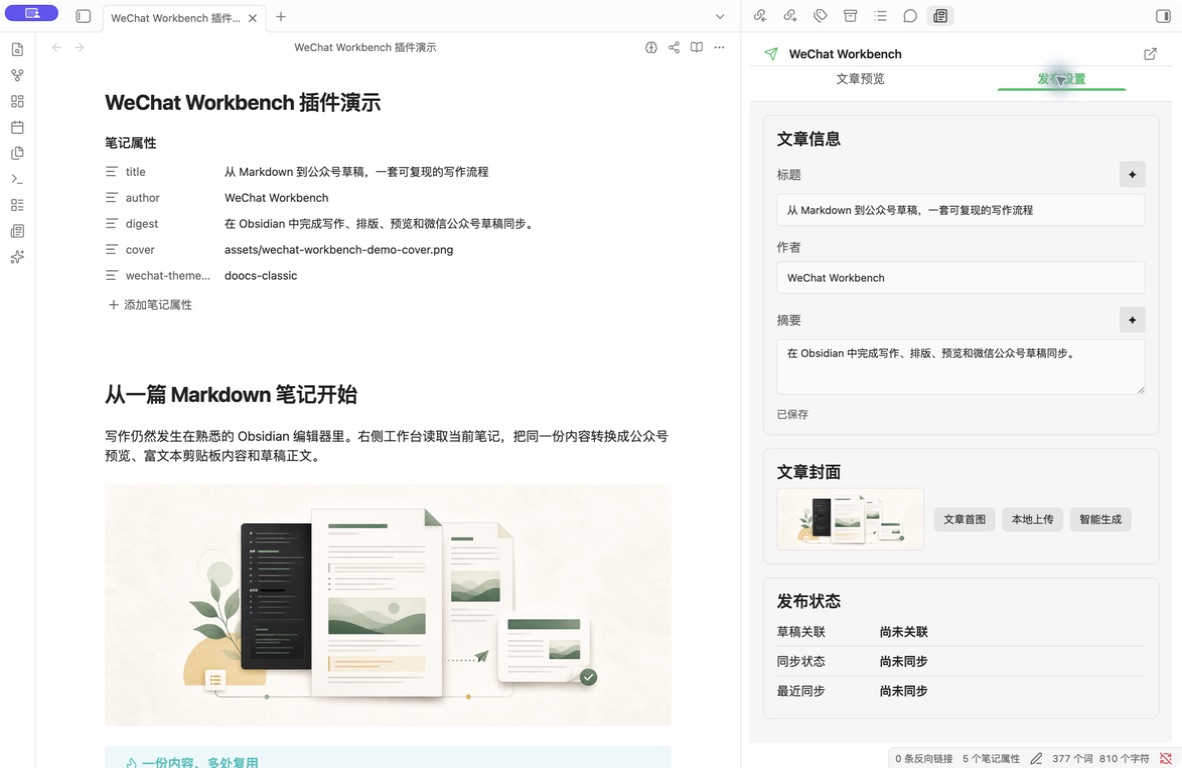This screenshot has height=768, width=1182.
Task: Click the property type icon beside title
Action: (x=112, y=172)
